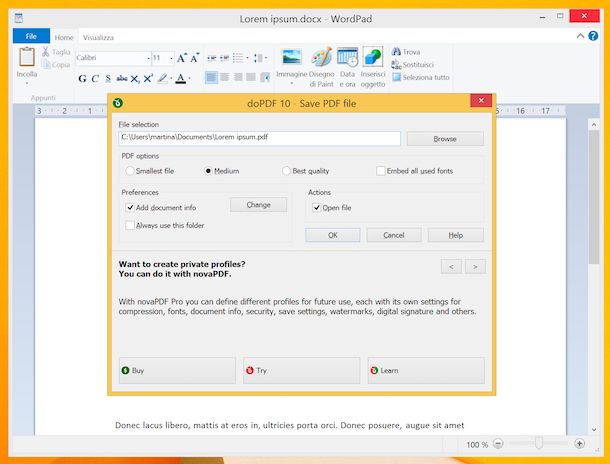Enable Embed all used fonts checkbox

pyautogui.click(x=381, y=171)
